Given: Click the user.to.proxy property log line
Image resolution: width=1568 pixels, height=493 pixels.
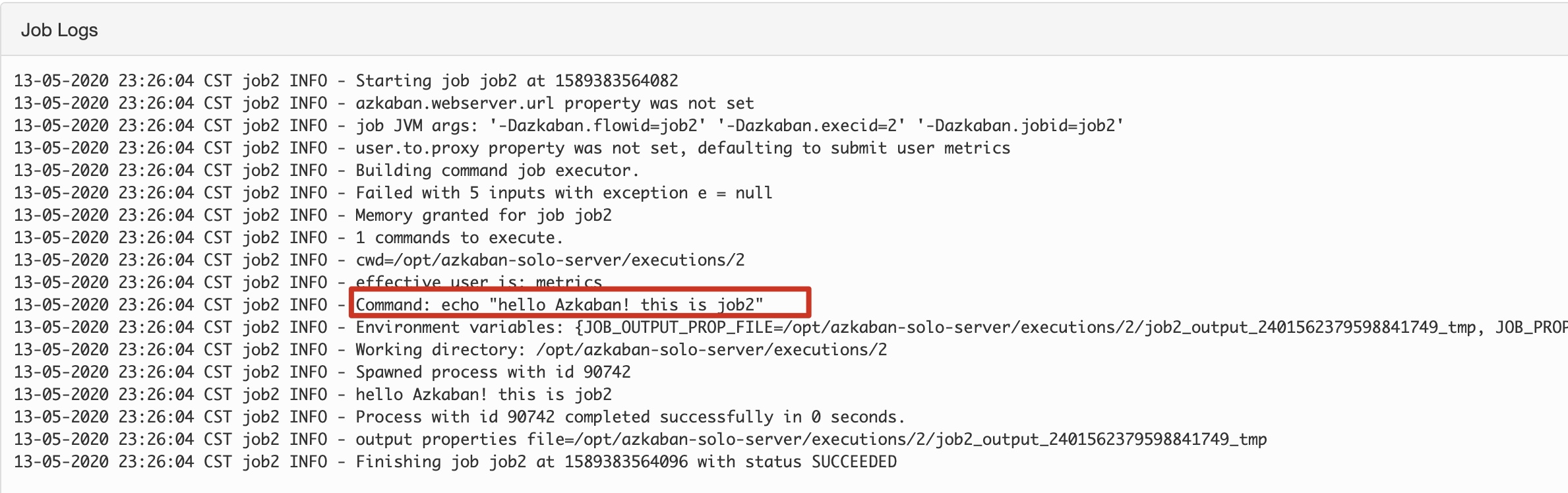Looking at the screenshot, I should click(512, 148).
